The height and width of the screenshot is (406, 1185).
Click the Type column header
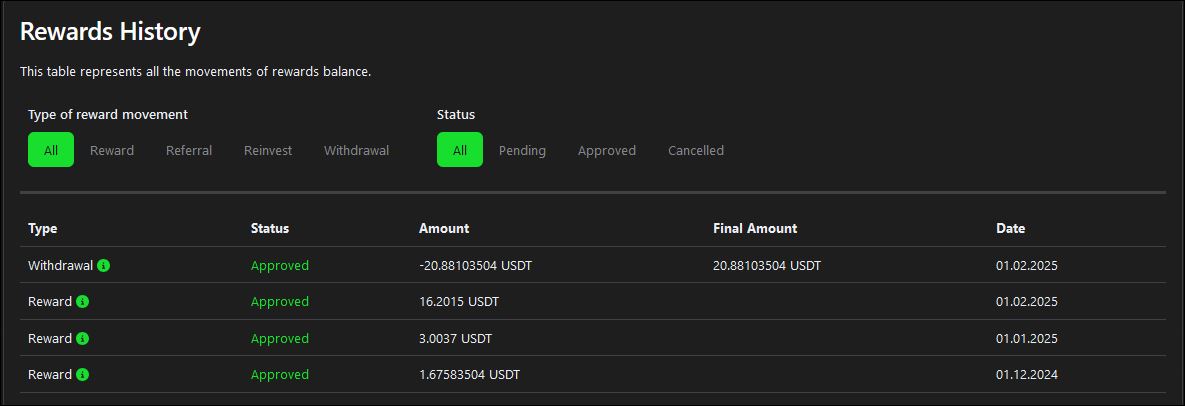(x=42, y=228)
